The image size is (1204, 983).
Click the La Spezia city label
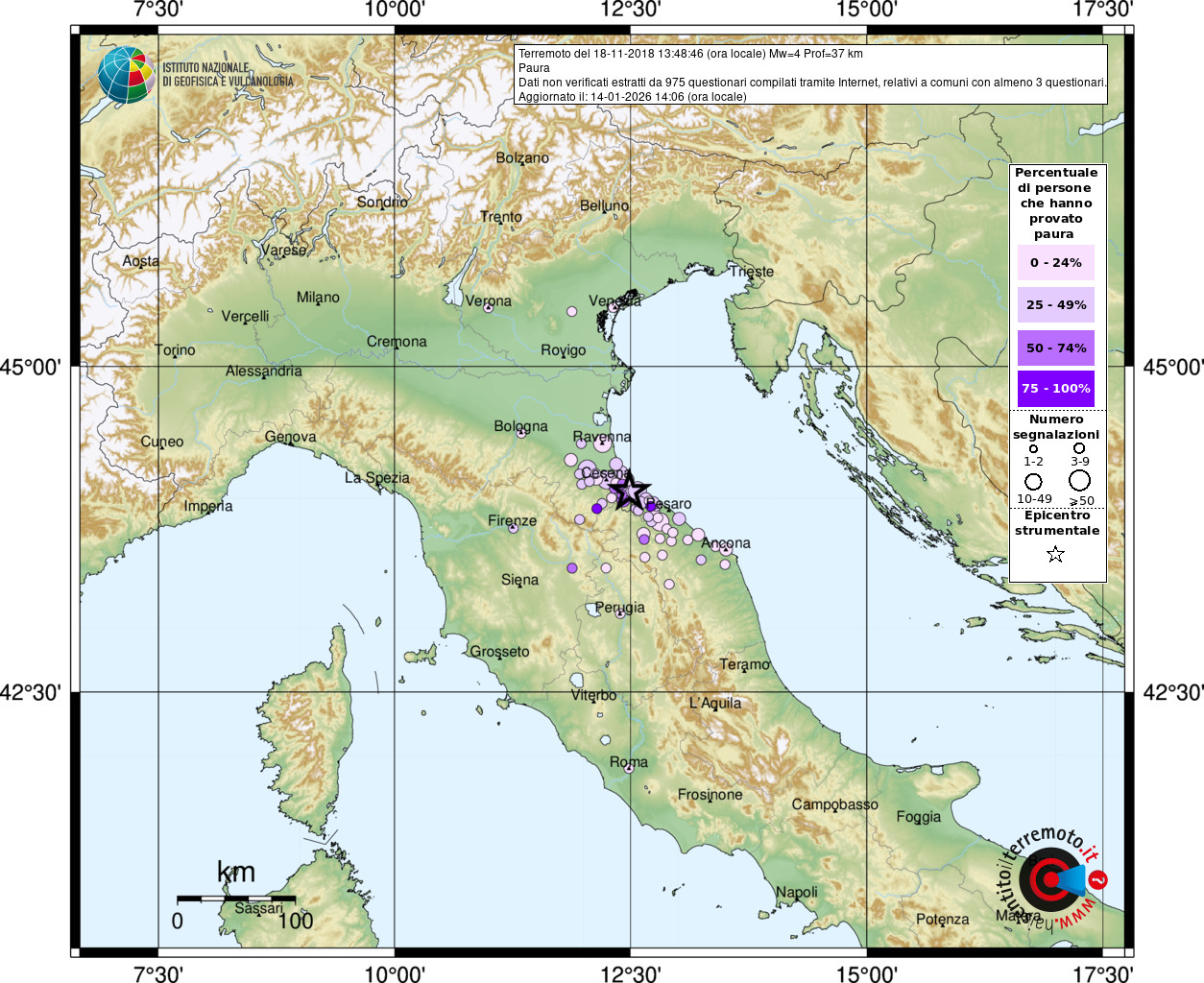(377, 478)
